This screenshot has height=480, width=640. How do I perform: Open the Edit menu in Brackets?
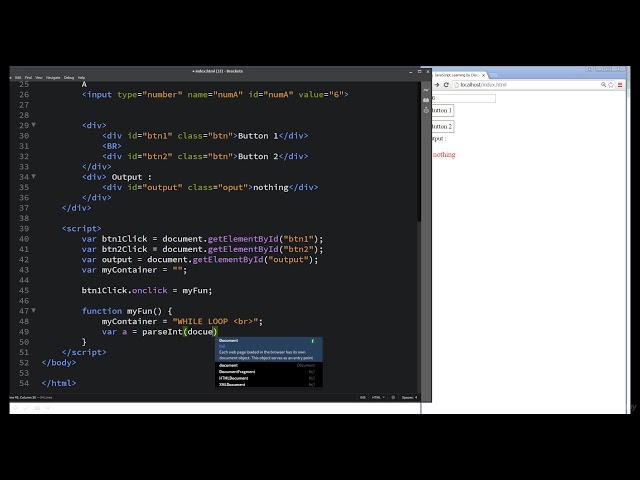(x=18, y=78)
